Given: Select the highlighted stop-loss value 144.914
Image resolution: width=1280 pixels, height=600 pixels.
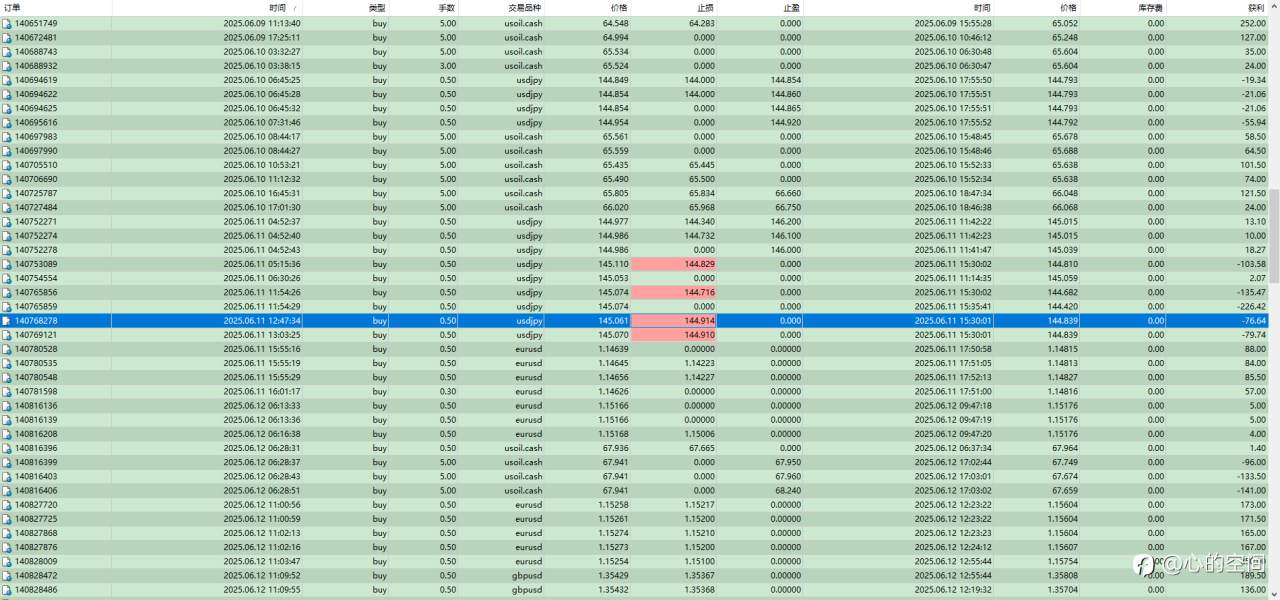Looking at the screenshot, I should click(675, 321).
